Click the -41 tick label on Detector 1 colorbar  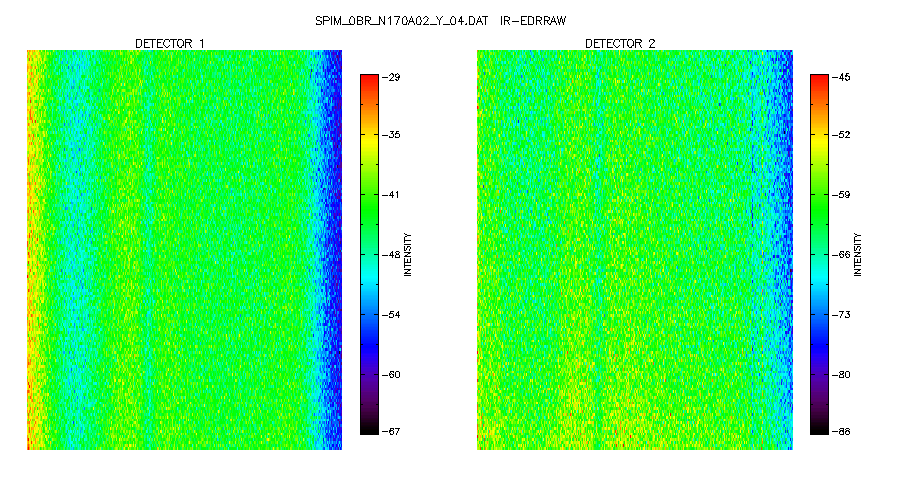pyautogui.click(x=391, y=195)
